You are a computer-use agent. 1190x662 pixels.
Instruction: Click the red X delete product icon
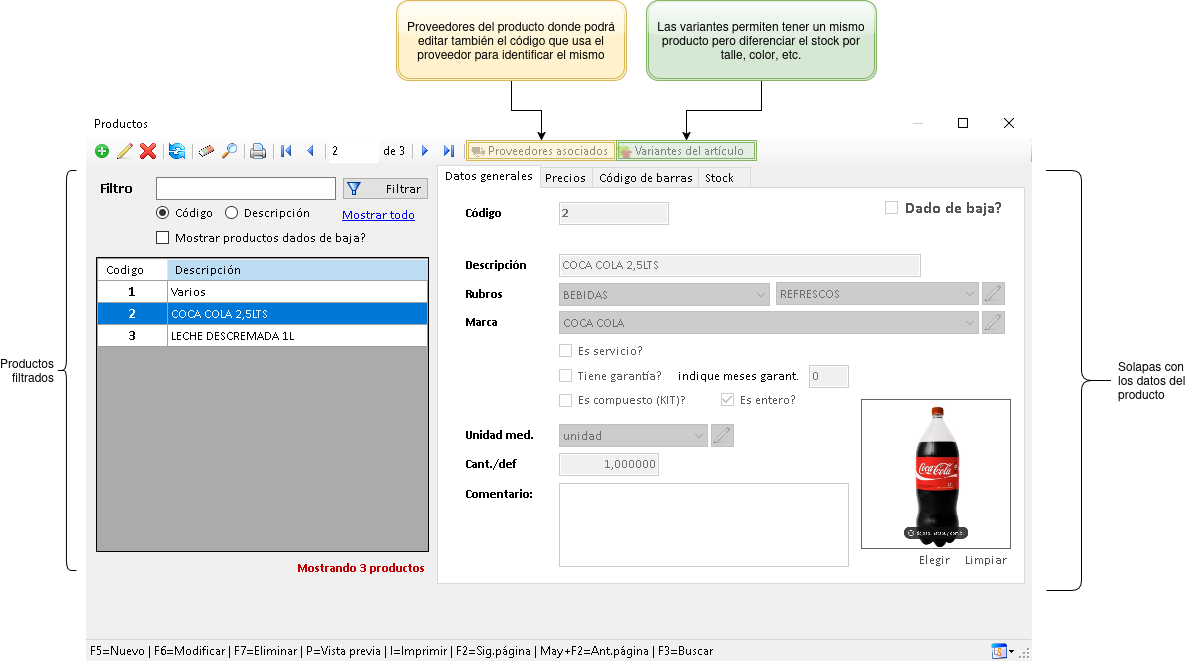148,151
